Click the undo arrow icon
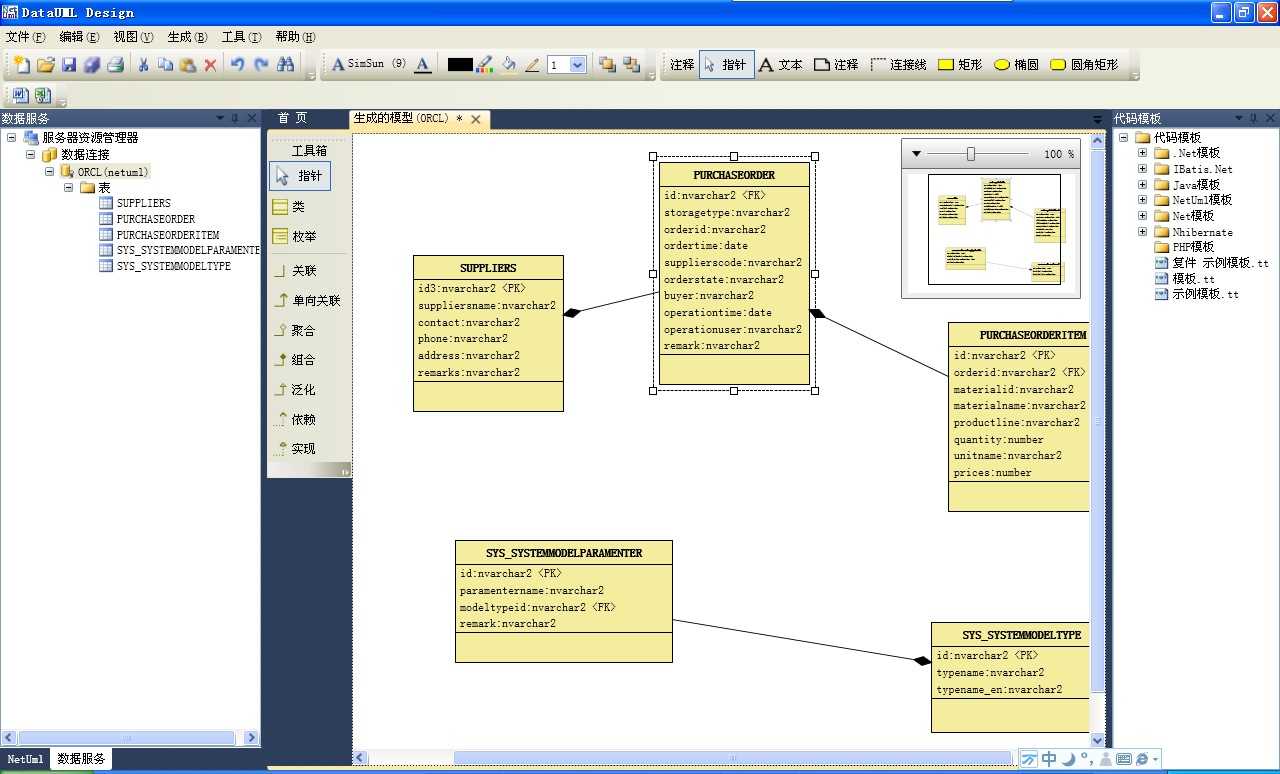The width and height of the screenshot is (1280, 774). (237, 64)
